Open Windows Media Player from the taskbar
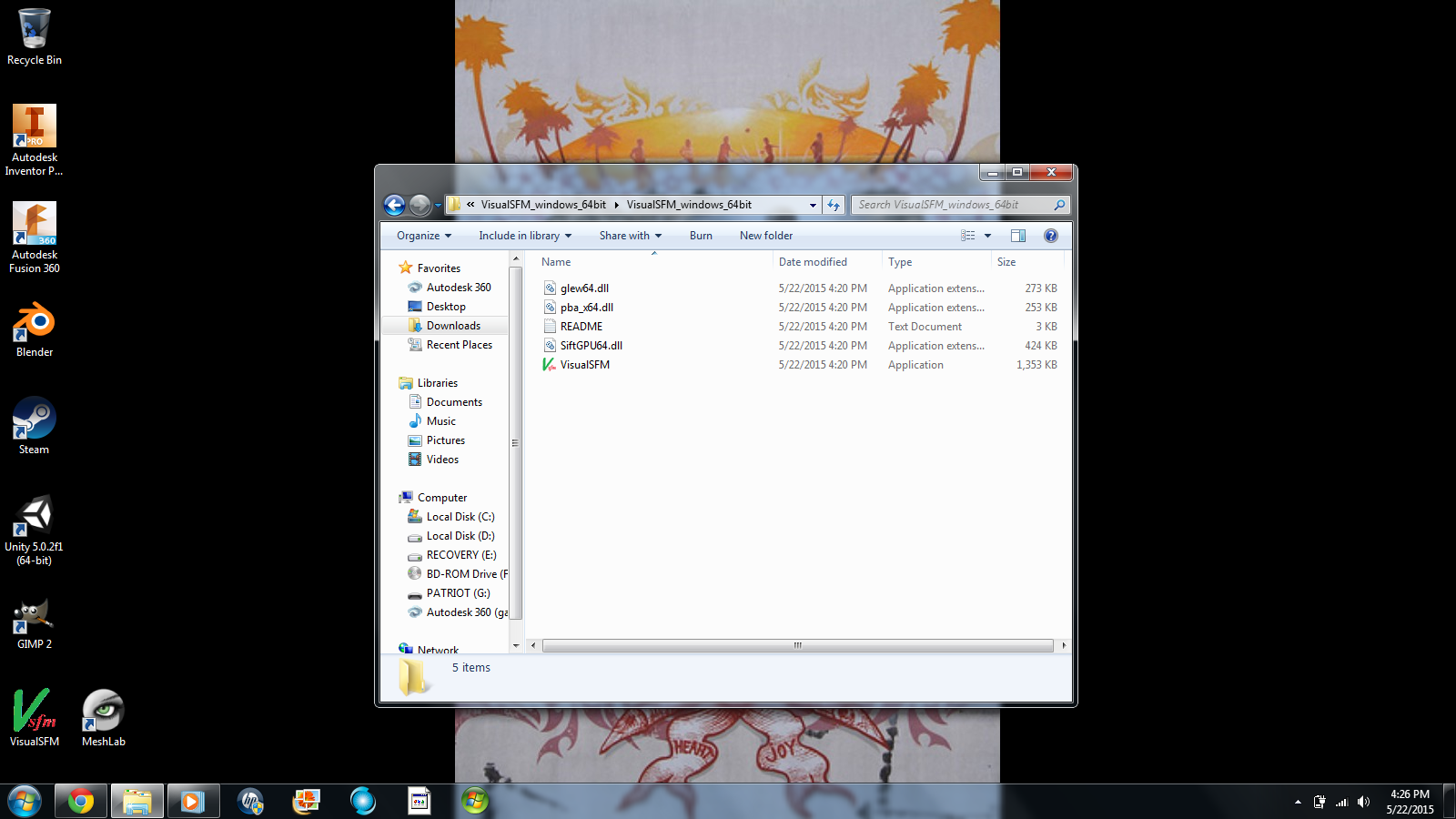The width and height of the screenshot is (1456, 819). 193,802
